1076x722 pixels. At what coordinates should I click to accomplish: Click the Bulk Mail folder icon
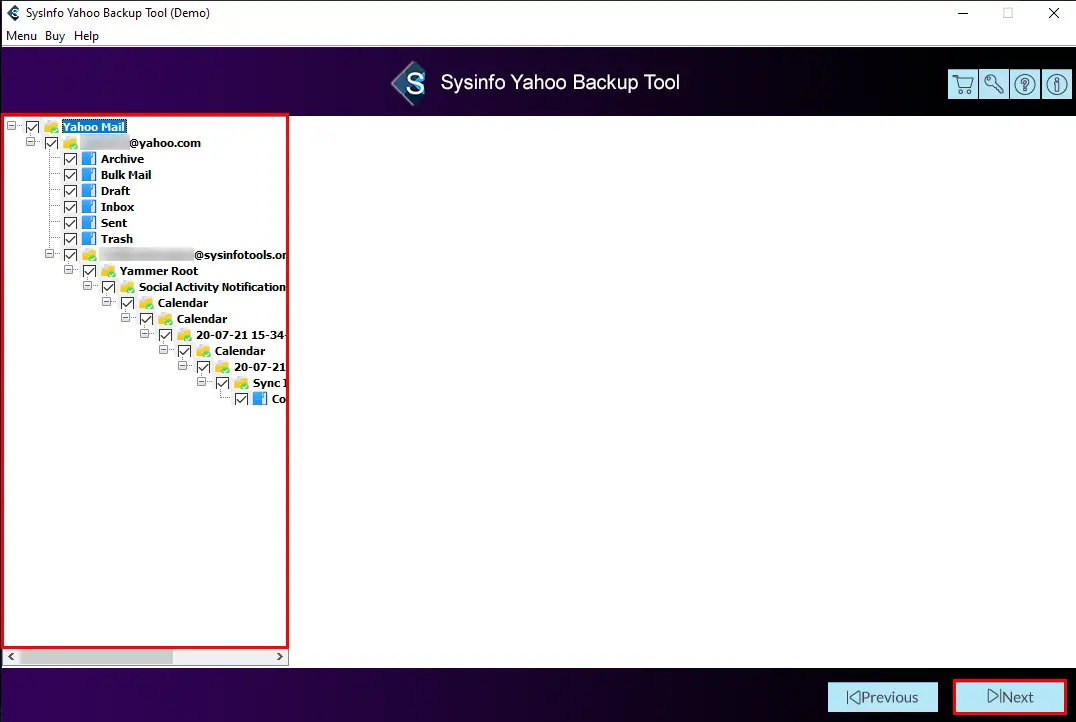pos(89,174)
